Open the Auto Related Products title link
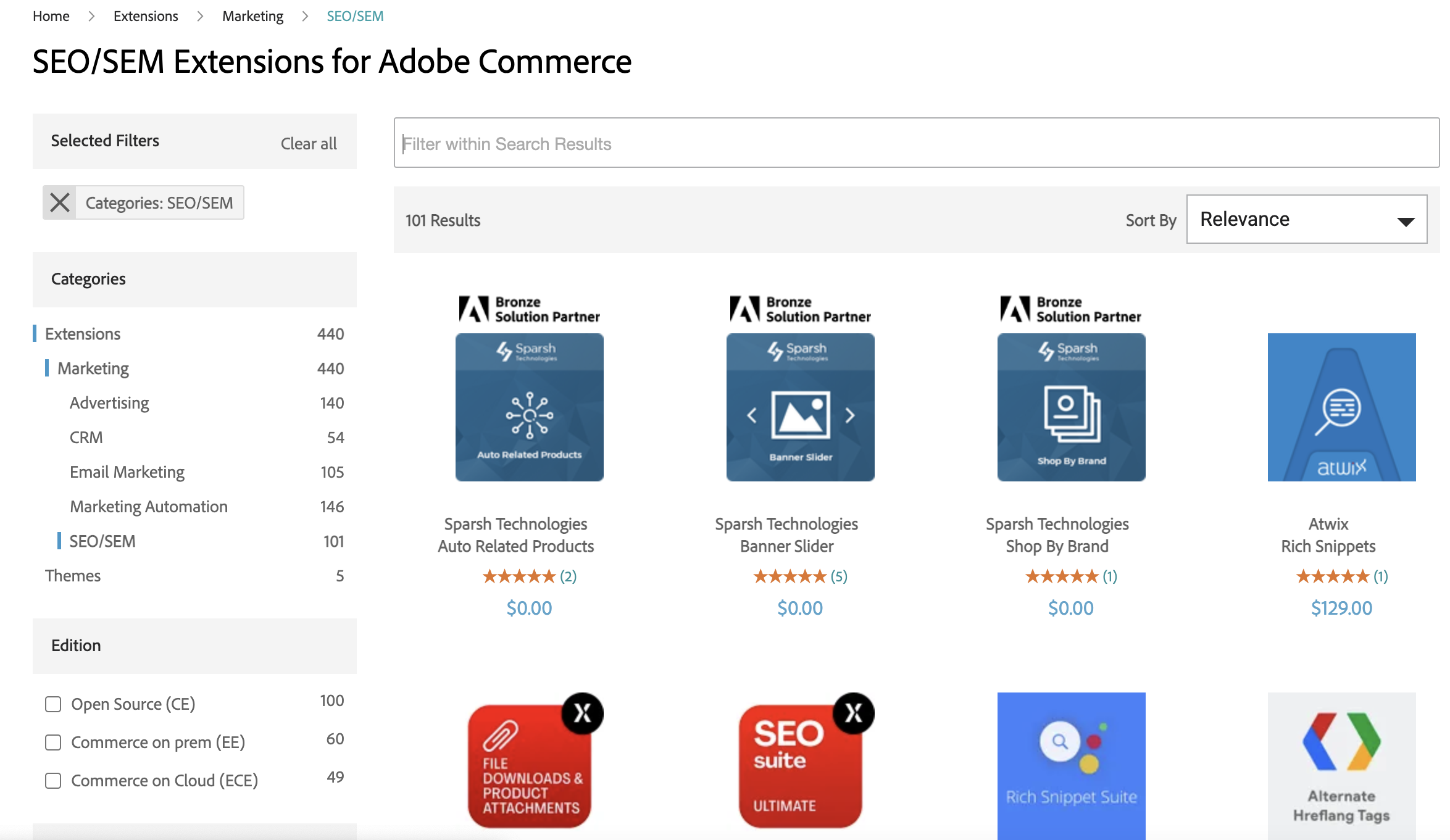Viewport: 1450px width, 840px height. [516, 546]
